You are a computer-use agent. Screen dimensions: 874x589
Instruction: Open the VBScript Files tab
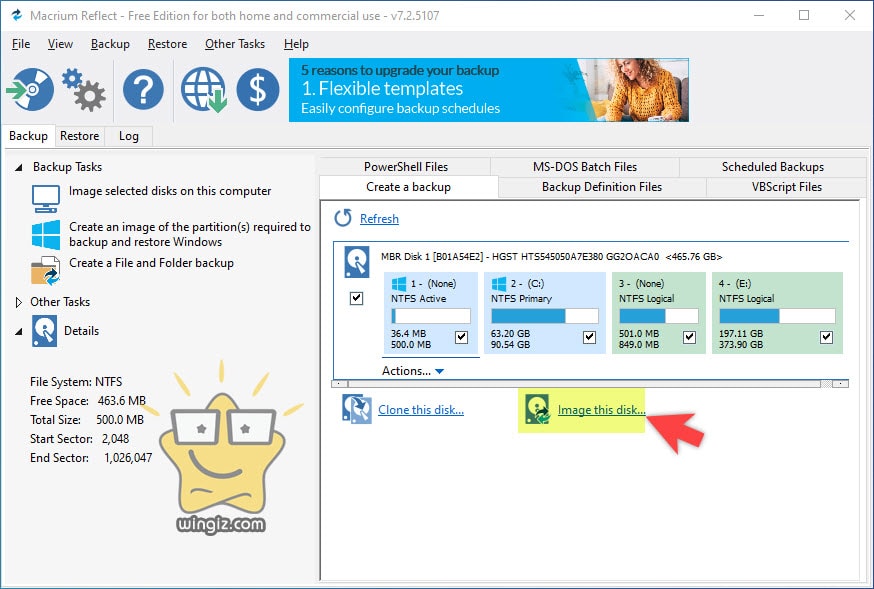click(x=786, y=187)
